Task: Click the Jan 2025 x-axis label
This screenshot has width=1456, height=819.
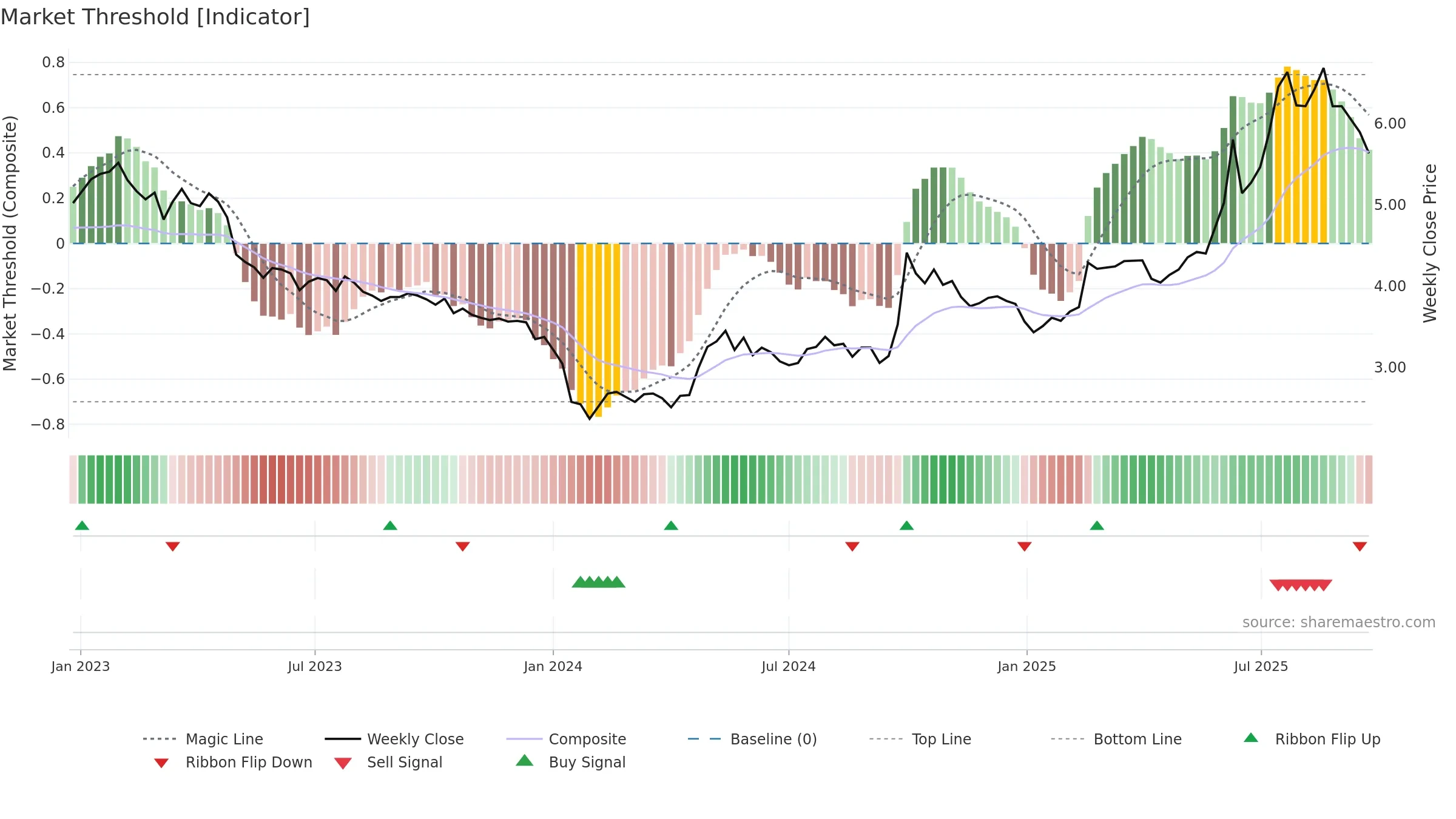Action: pyautogui.click(x=1026, y=667)
